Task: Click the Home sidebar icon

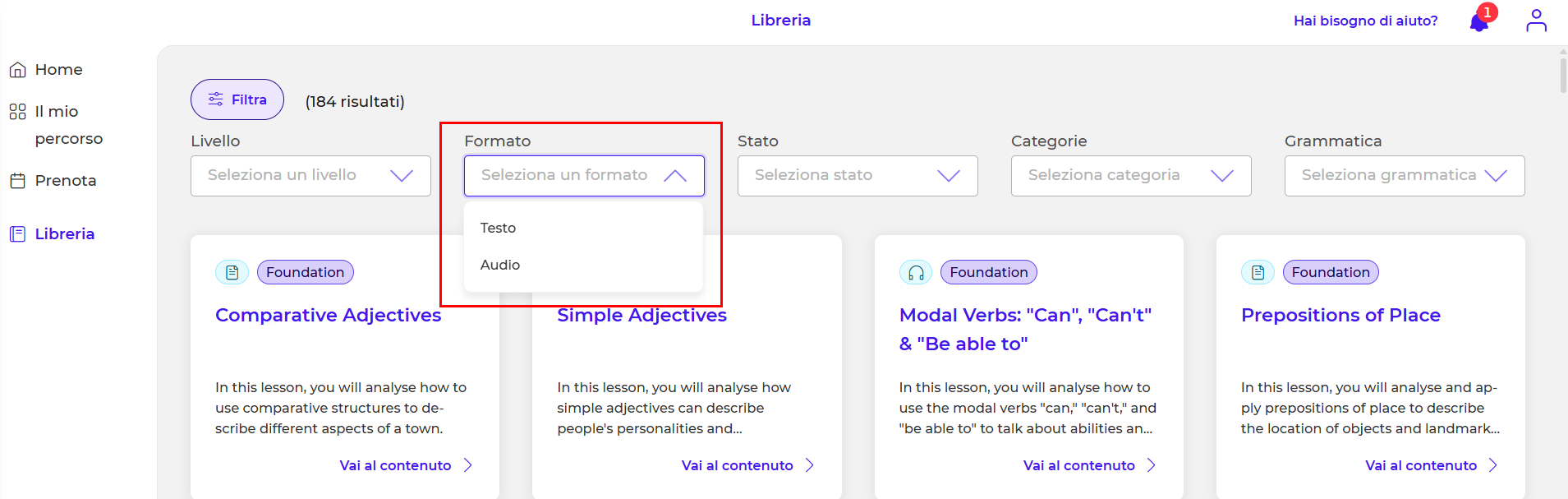Action: [18, 70]
